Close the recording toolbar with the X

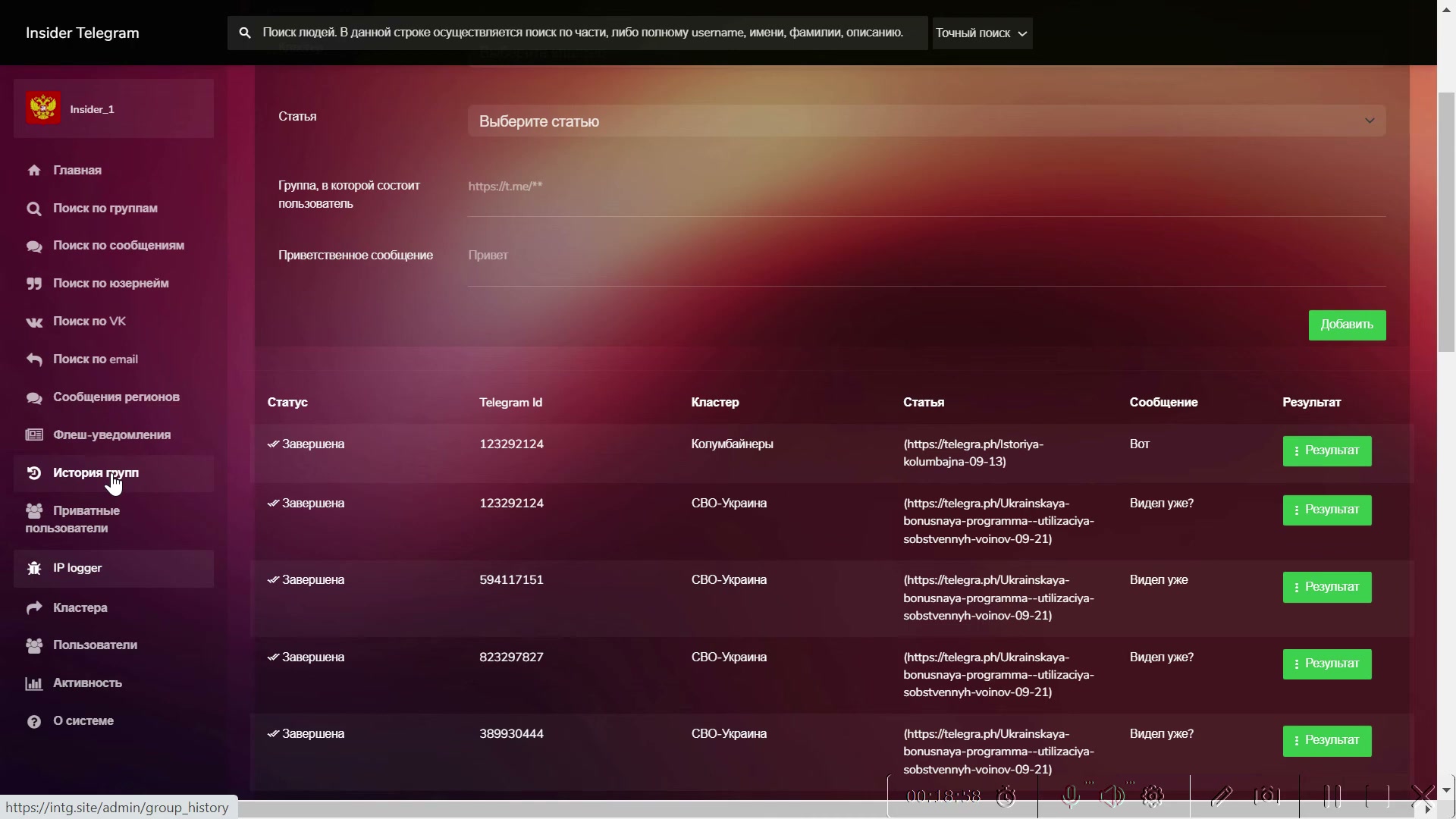pos(1423,795)
